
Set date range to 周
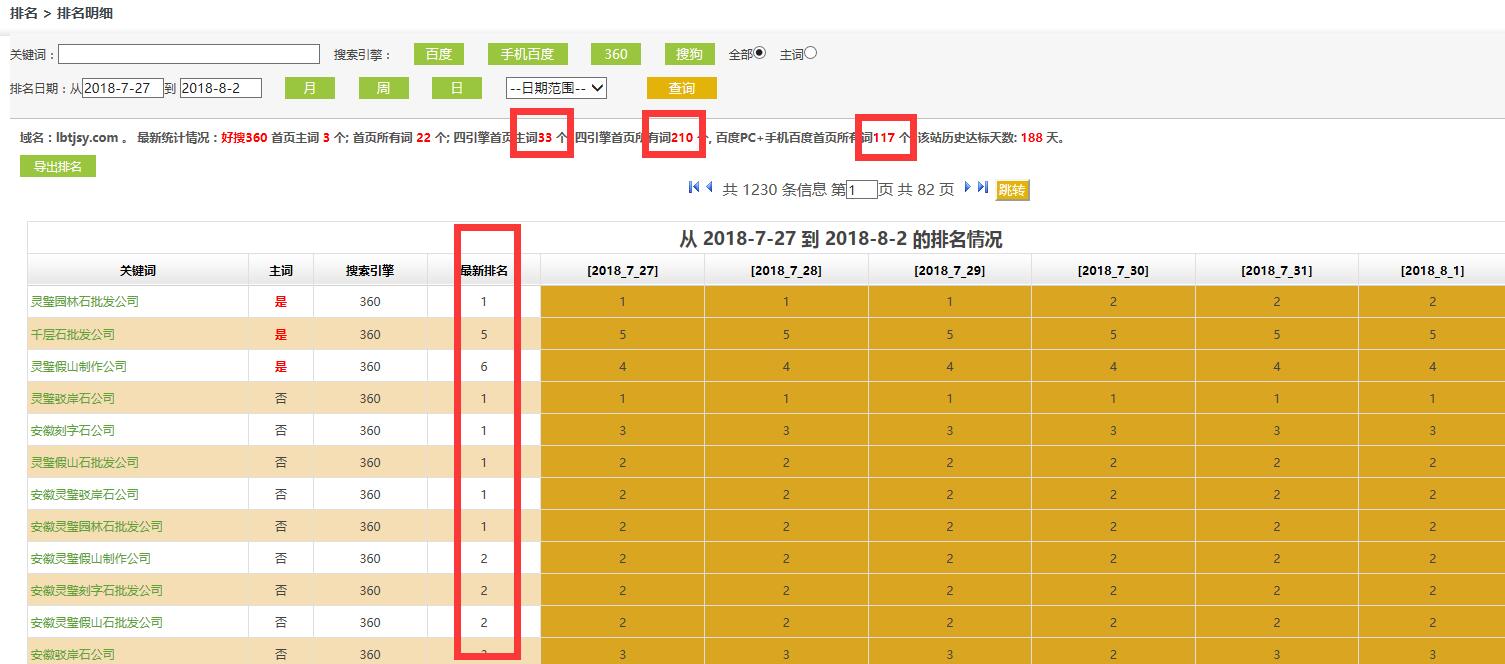coord(383,88)
